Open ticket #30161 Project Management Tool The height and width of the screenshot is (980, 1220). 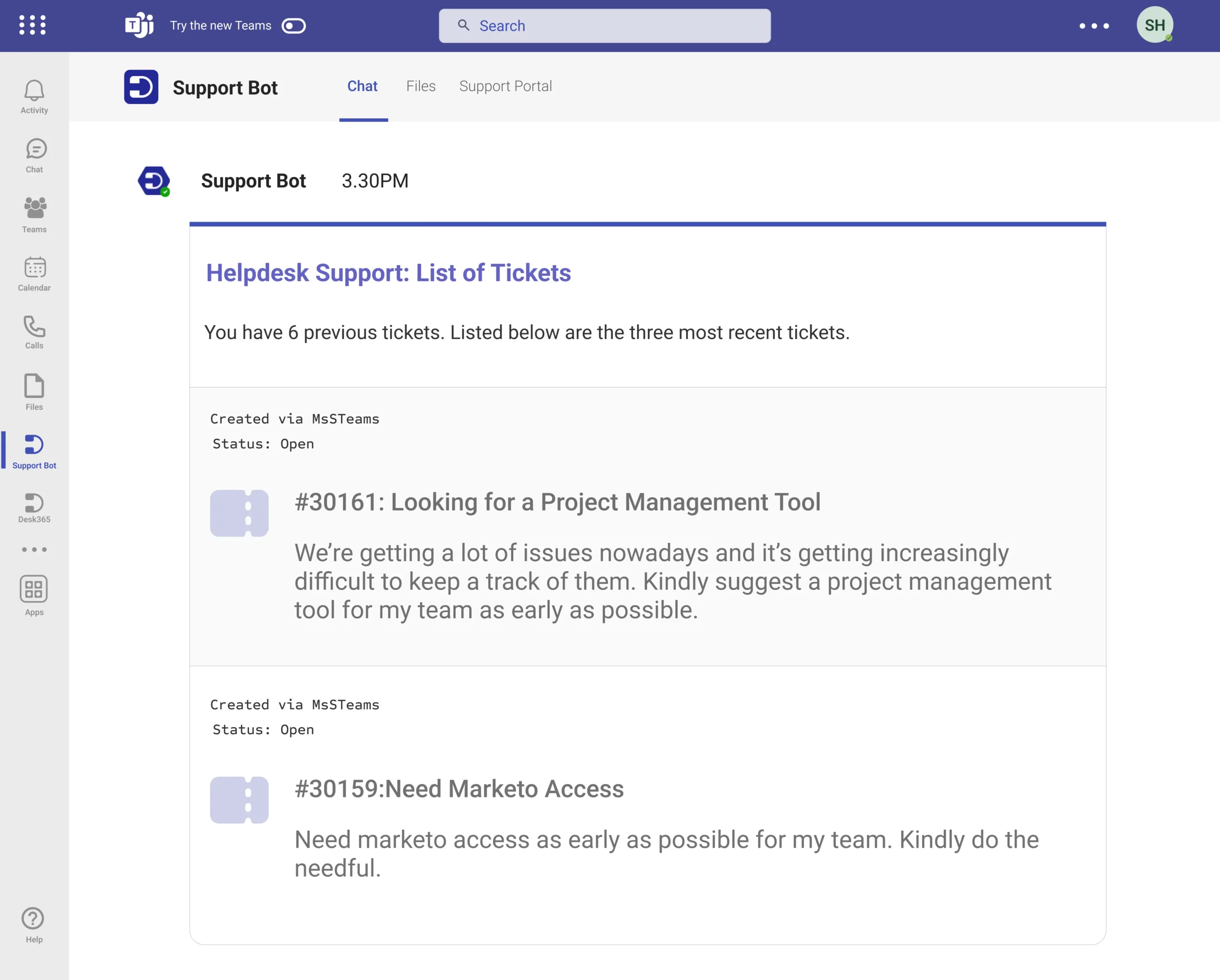point(557,502)
